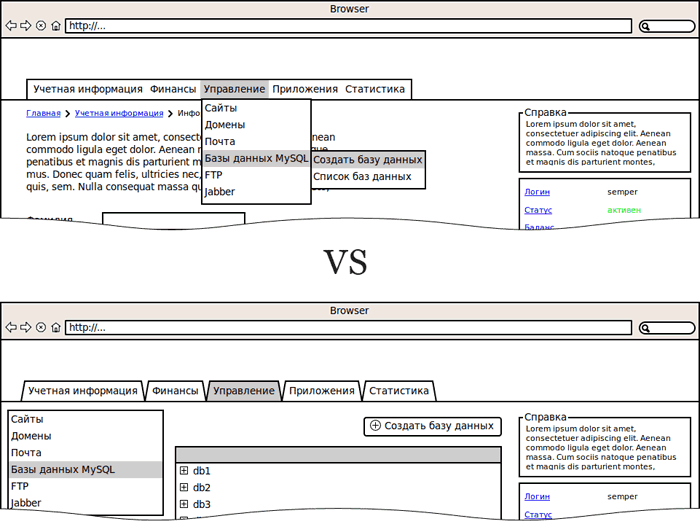
Task: Expand the db2 database node
Action: click(x=184, y=488)
